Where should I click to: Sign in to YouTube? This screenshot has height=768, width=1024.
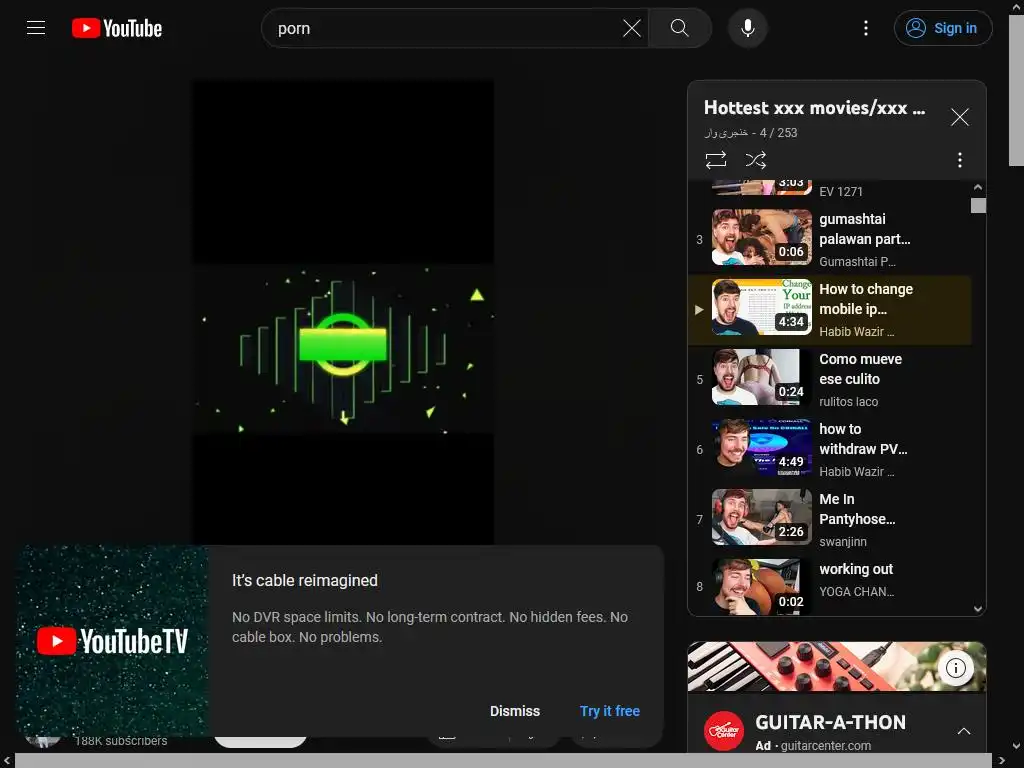(x=943, y=28)
